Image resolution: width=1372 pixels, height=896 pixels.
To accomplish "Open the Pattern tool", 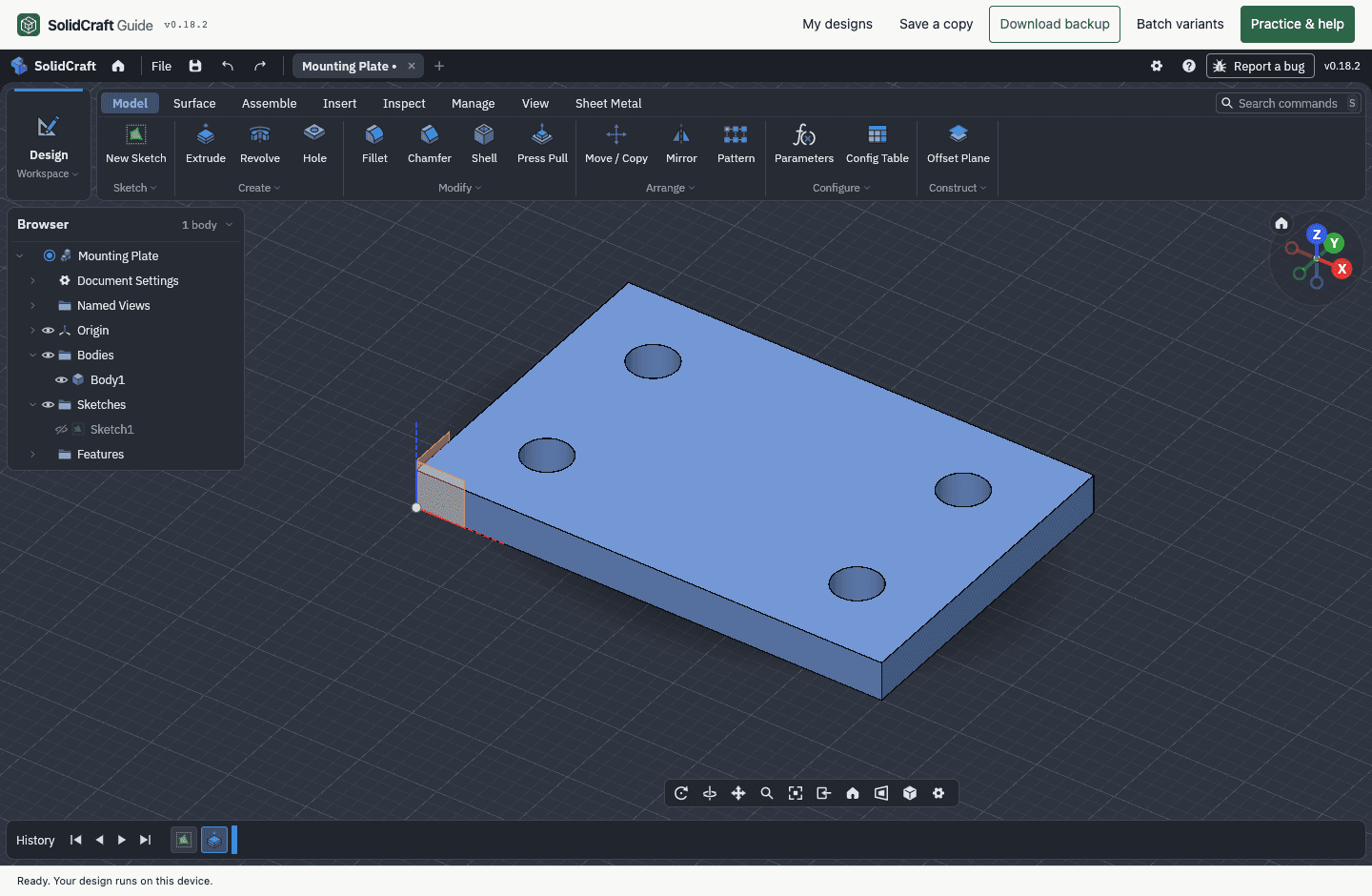I will (736, 145).
